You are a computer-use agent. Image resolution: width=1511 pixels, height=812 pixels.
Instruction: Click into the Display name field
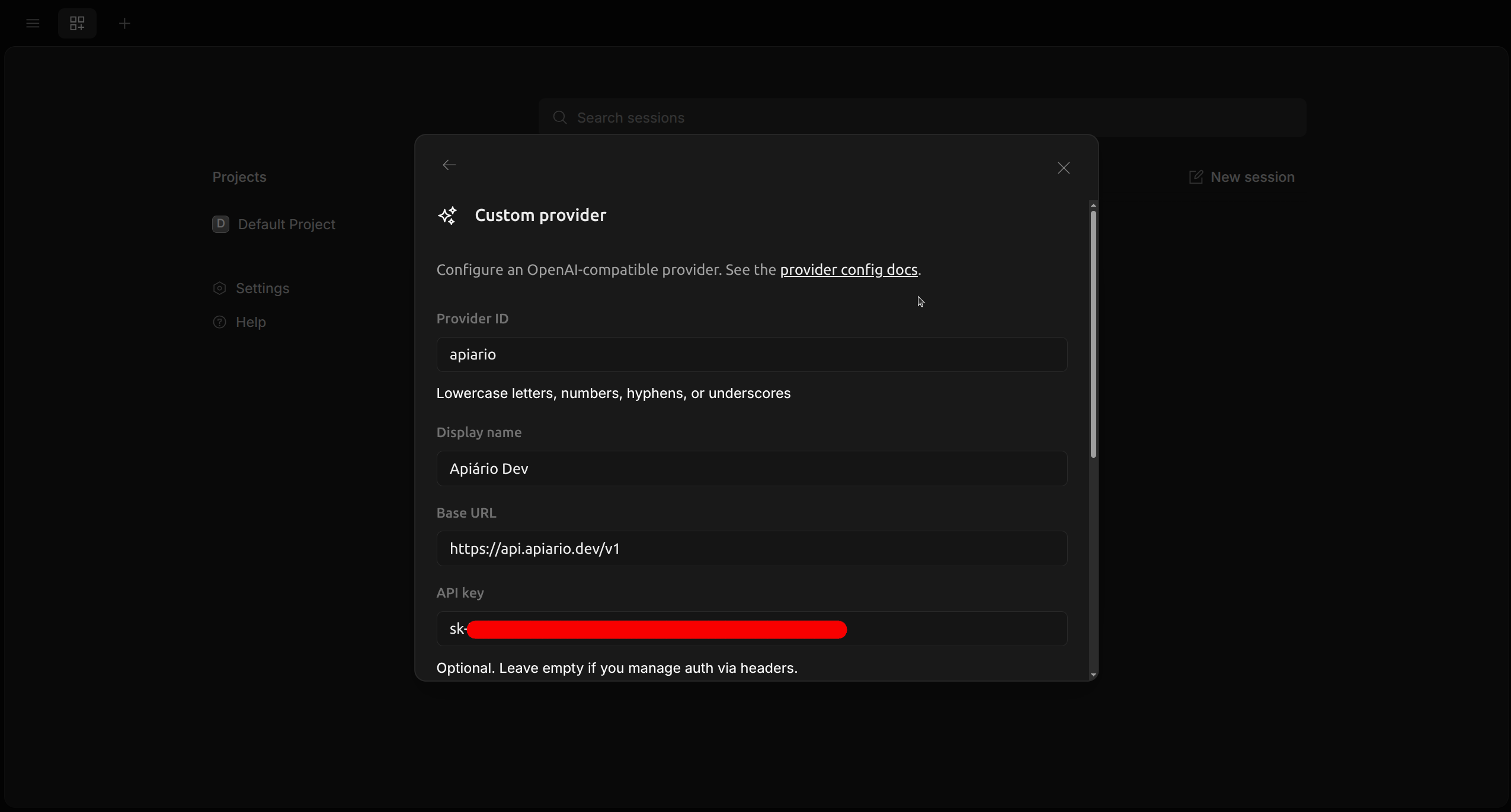coord(752,468)
